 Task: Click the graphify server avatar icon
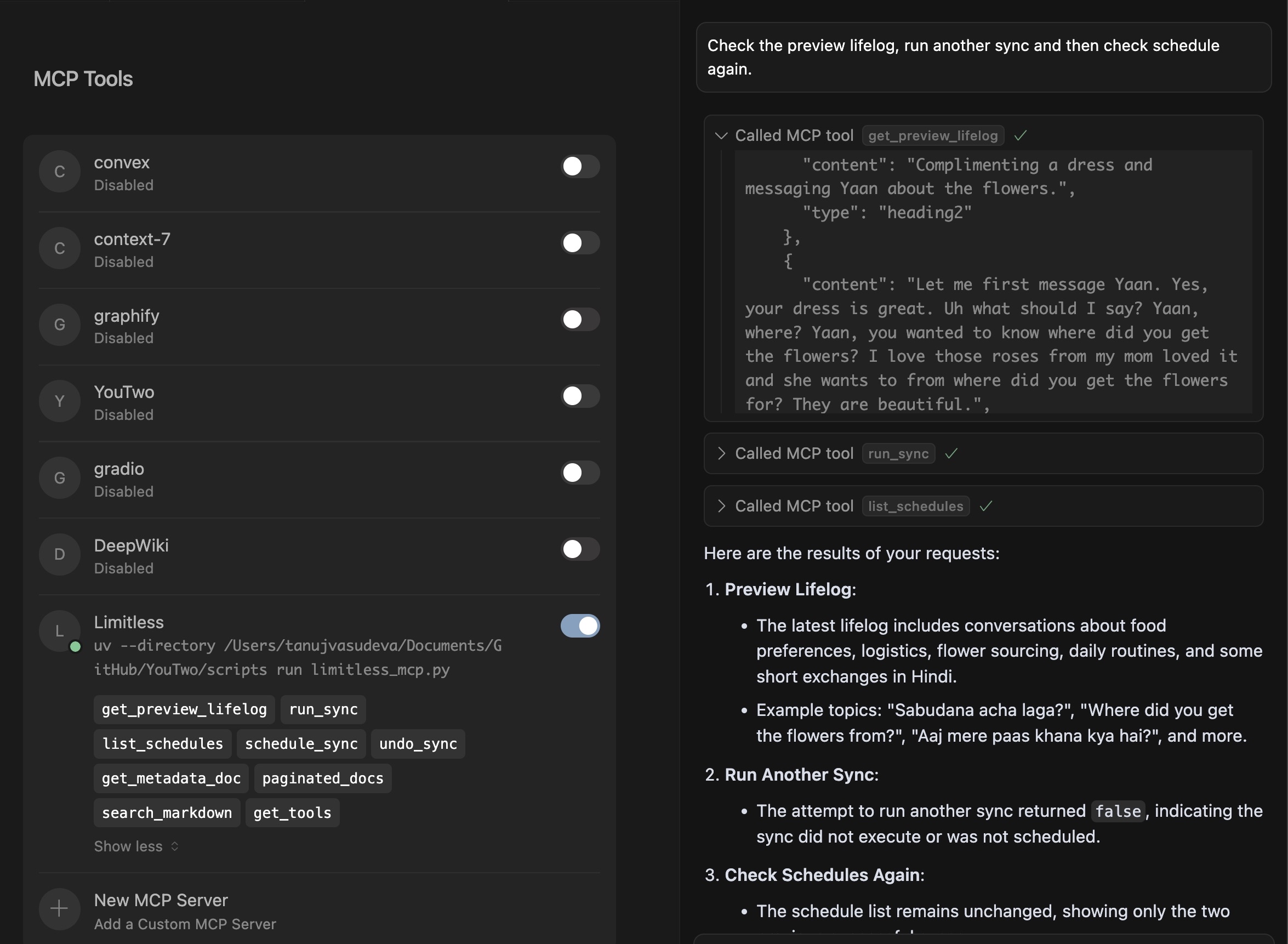coord(59,325)
